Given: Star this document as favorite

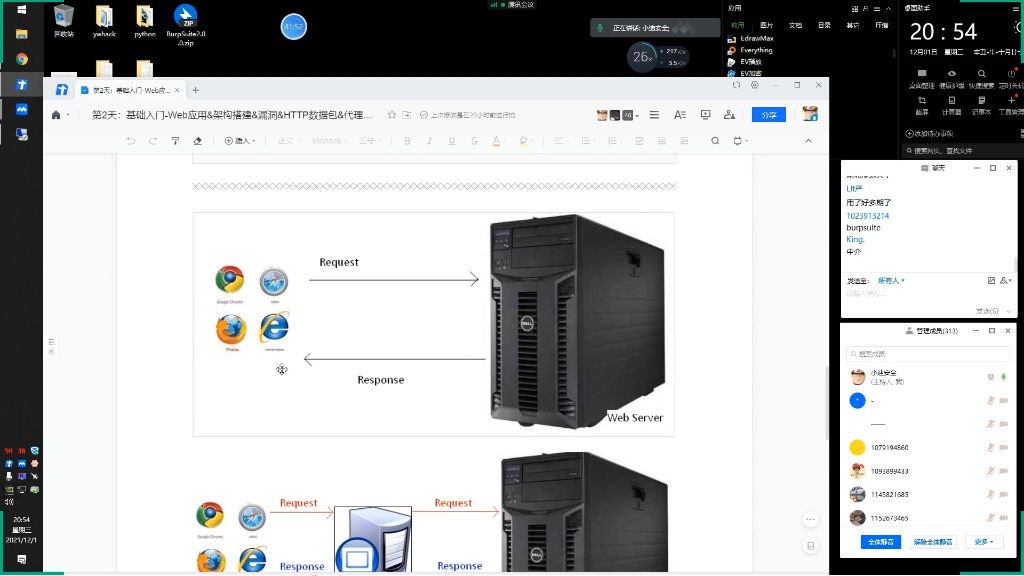Looking at the screenshot, I should pos(391,115).
